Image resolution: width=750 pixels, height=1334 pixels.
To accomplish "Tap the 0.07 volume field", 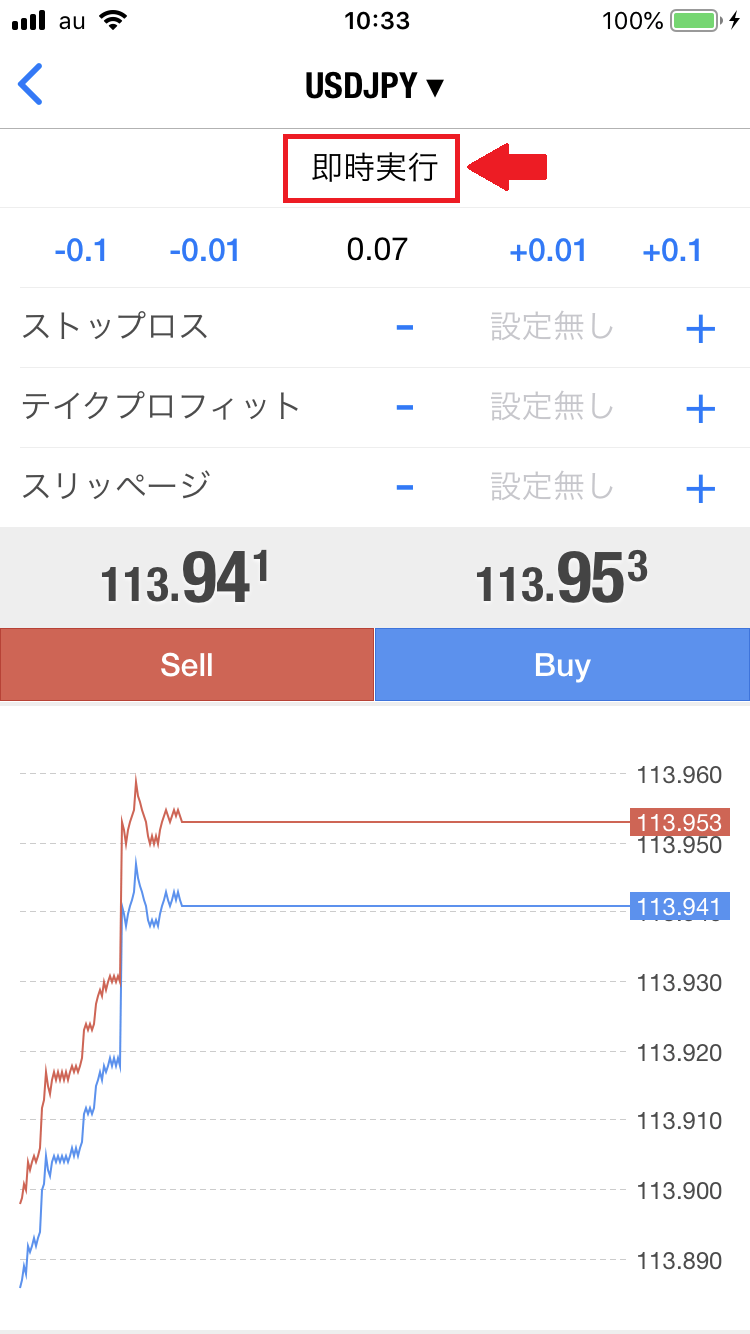I will pyautogui.click(x=377, y=248).
